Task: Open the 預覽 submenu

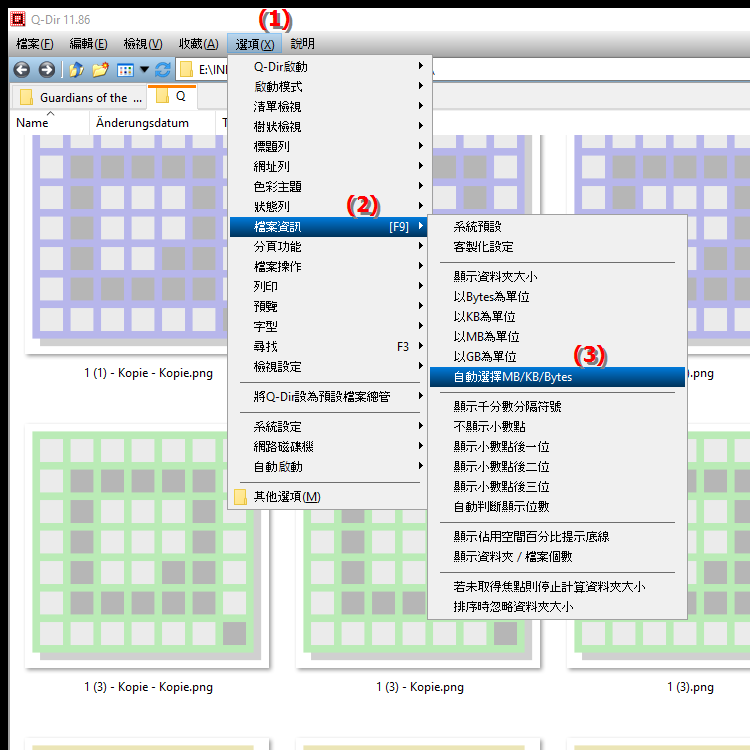Action: 330,307
